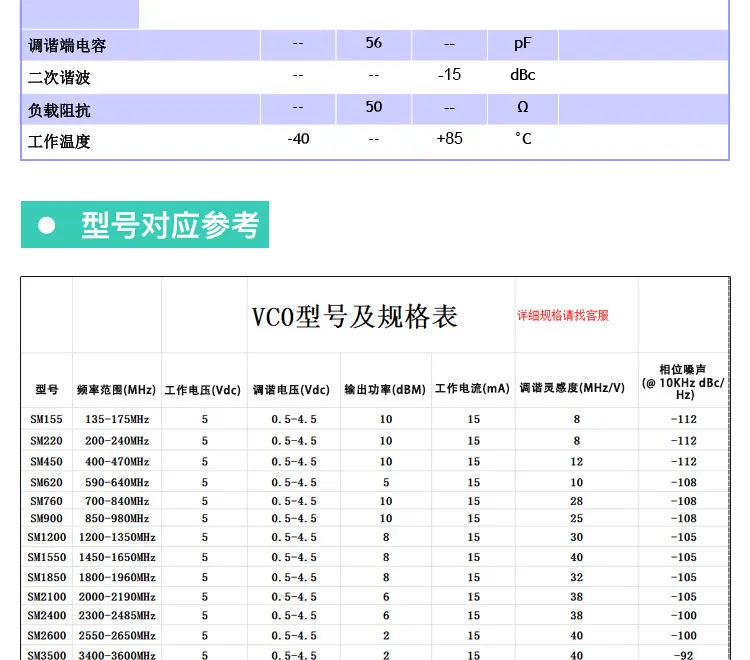Click the 1800-1960MHz frequency cell
The width and height of the screenshot is (750, 660).
[x=117, y=578]
